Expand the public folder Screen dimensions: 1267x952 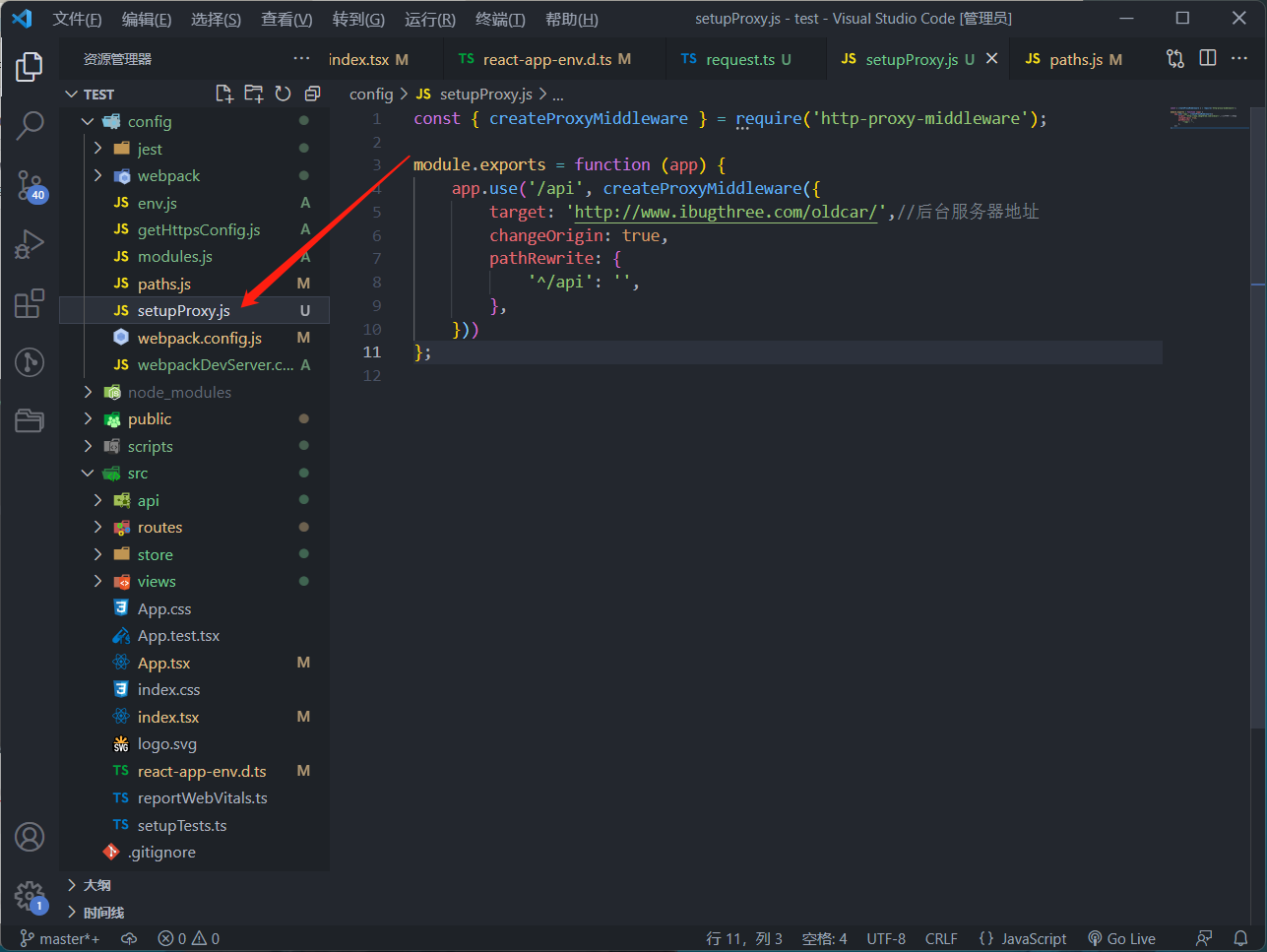[88, 419]
